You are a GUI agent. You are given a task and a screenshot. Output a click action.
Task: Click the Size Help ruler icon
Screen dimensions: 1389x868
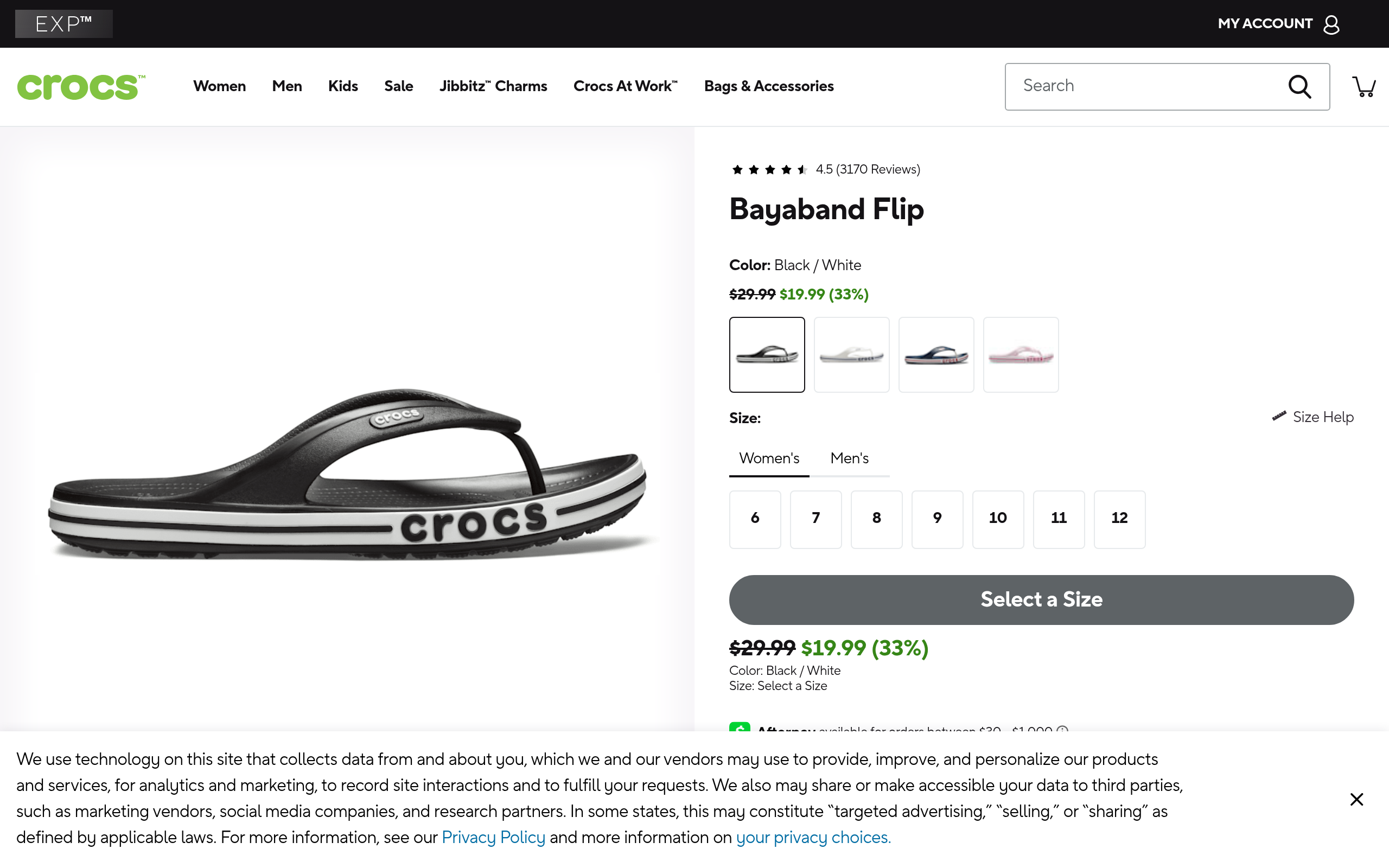click(1279, 416)
